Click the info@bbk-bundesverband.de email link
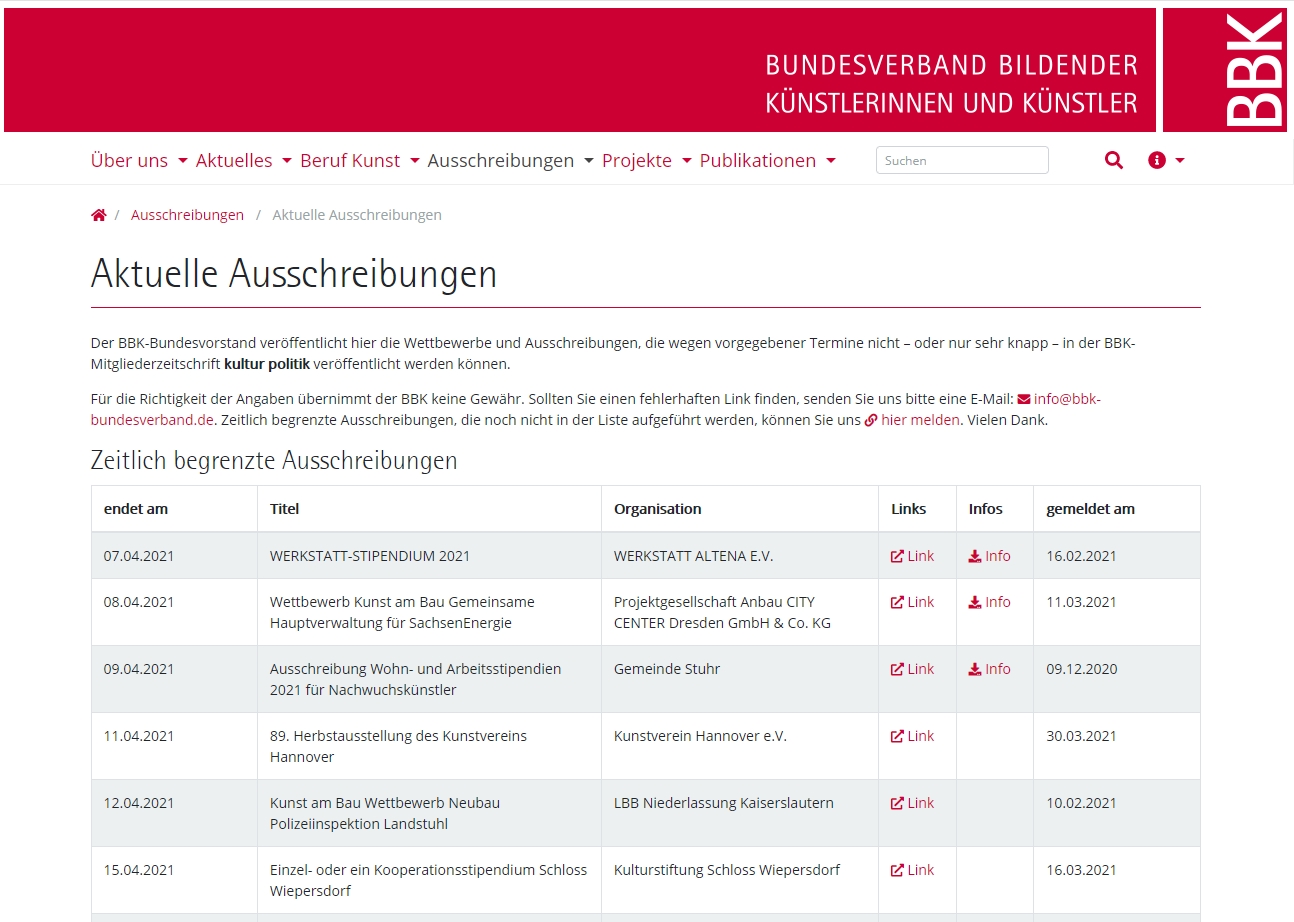 (1059, 398)
